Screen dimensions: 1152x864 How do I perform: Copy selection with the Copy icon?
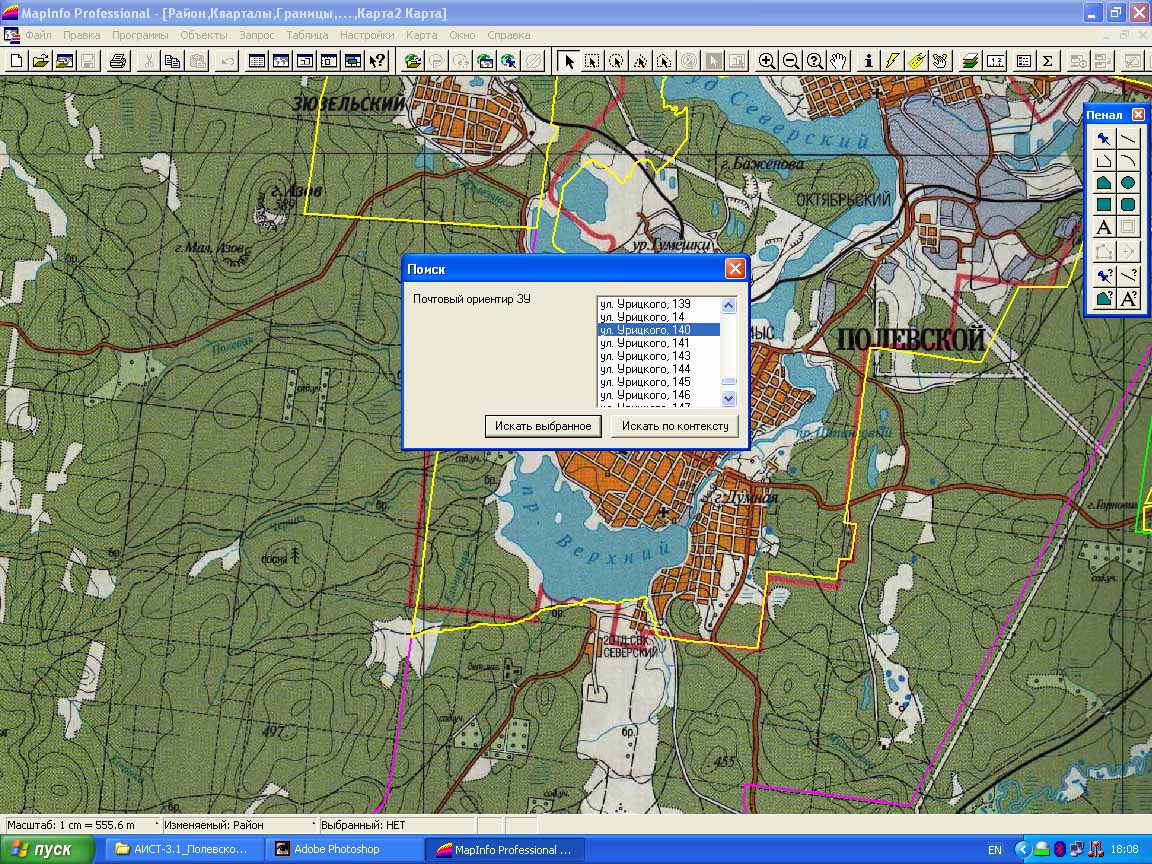point(173,61)
